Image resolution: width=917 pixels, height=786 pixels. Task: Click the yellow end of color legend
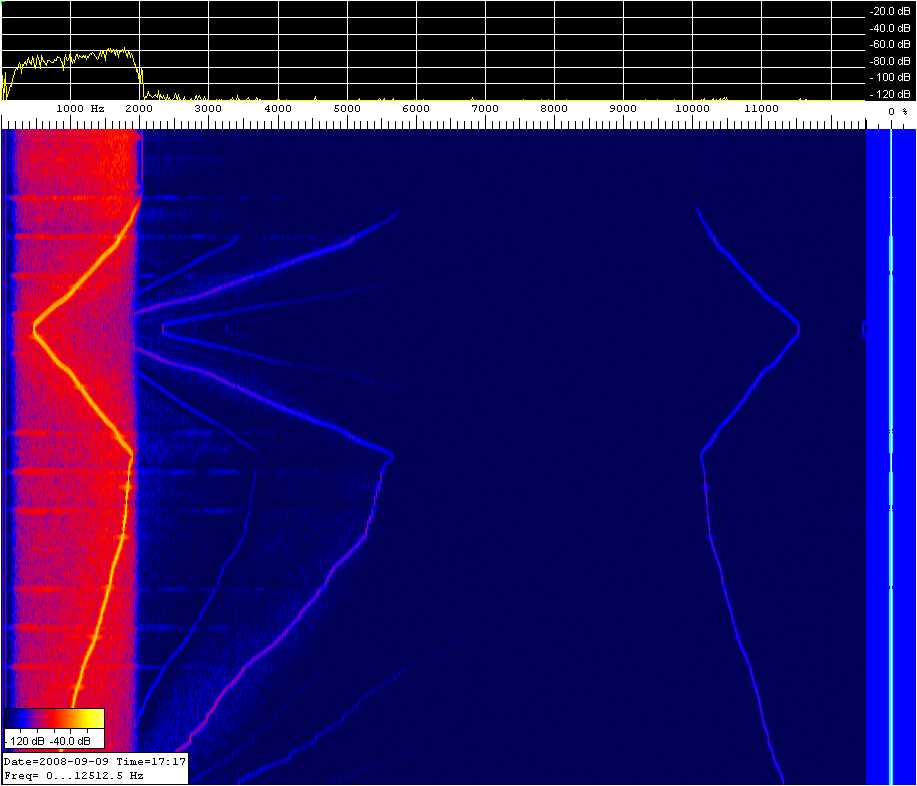[94, 720]
